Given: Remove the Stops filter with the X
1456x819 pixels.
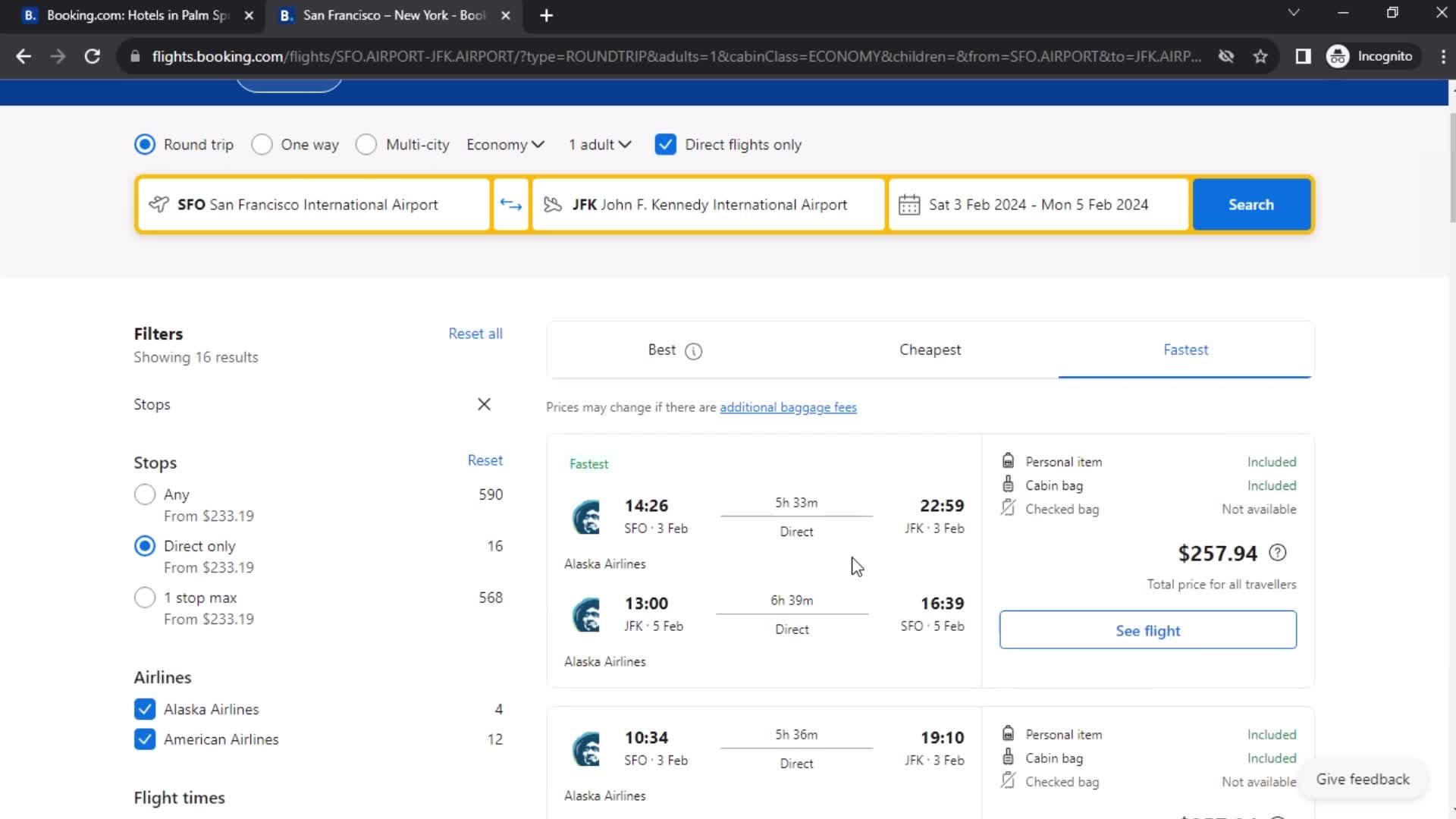Looking at the screenshot, I should (x=484, y=404).
